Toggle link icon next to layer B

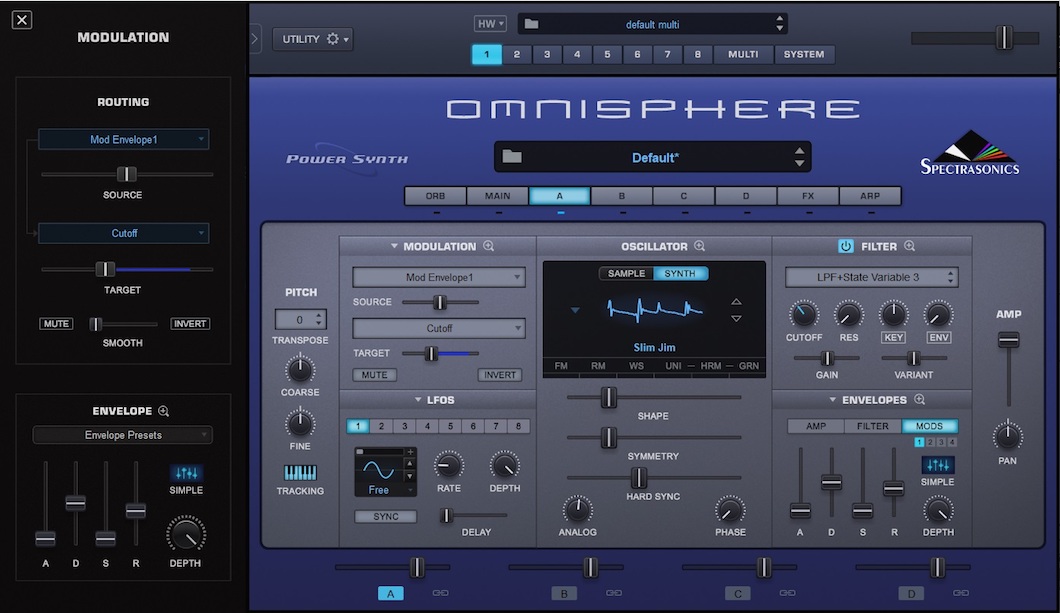click(614, 593)
